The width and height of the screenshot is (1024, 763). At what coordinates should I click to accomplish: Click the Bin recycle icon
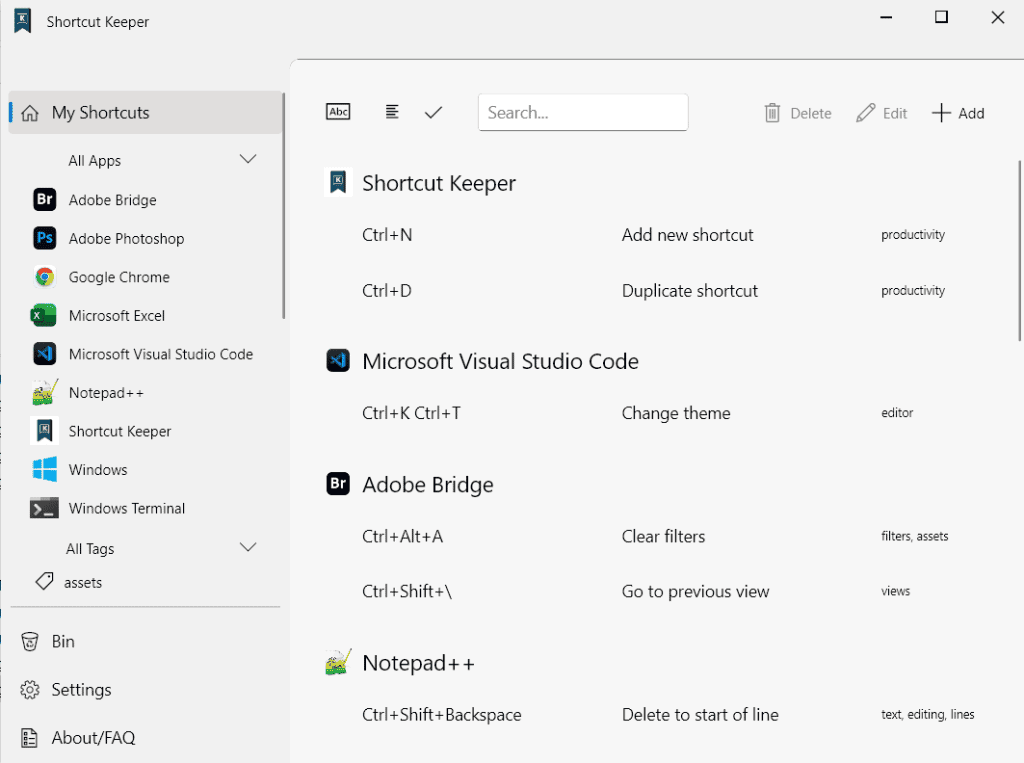click(x=29, y=641)
